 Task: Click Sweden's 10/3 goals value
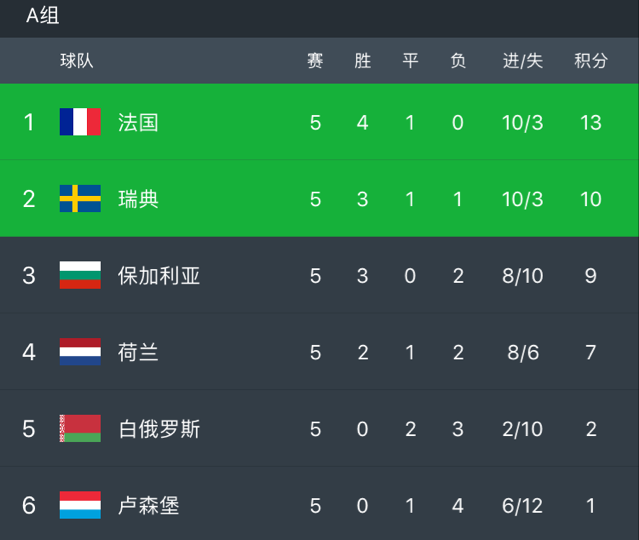[523, 199]
